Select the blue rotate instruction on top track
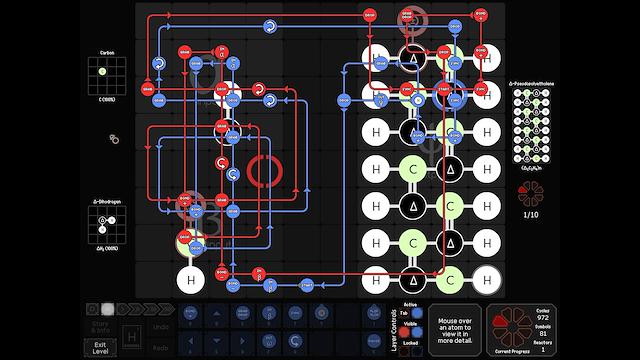 pos(269,27)
